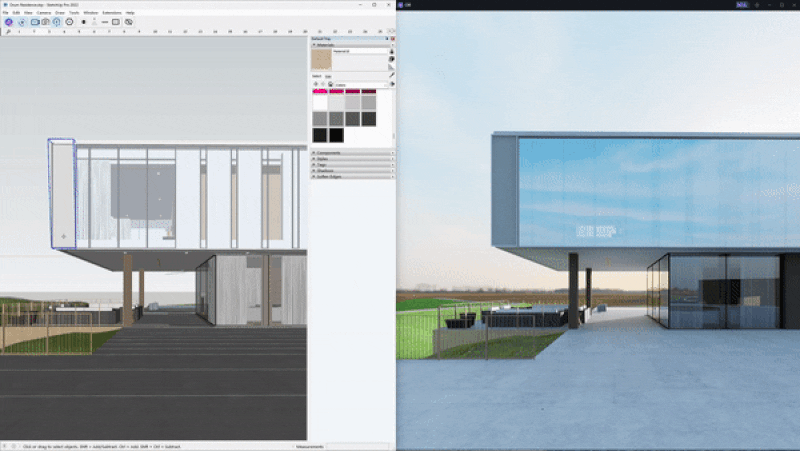Click the round dial toolbar icon

pyautogui.click(x=69, y=22)
